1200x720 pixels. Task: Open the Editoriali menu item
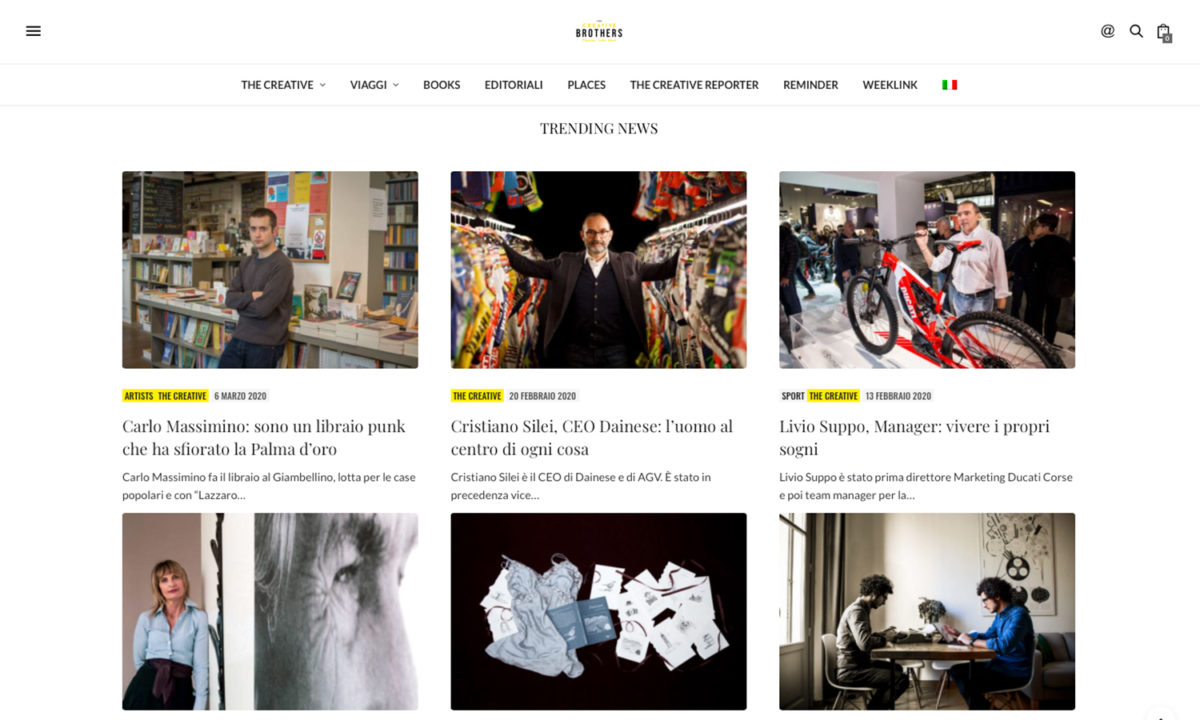click(x=513, y=85)
